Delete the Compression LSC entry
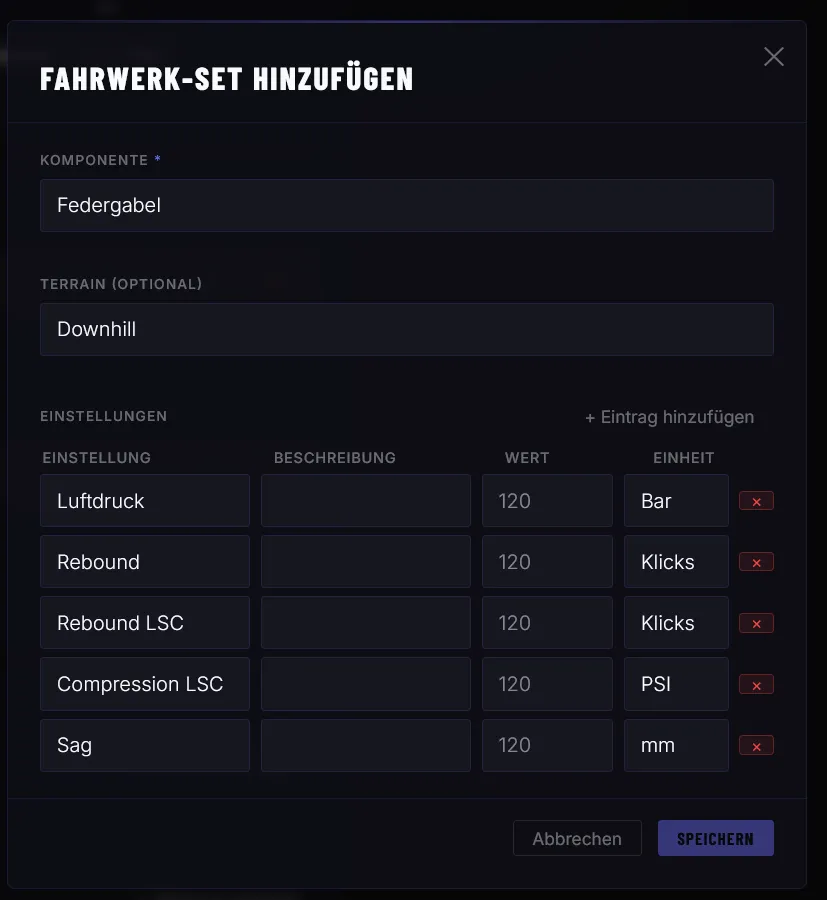This screenshot has height=900, width=827. click(x=756, y=683)
